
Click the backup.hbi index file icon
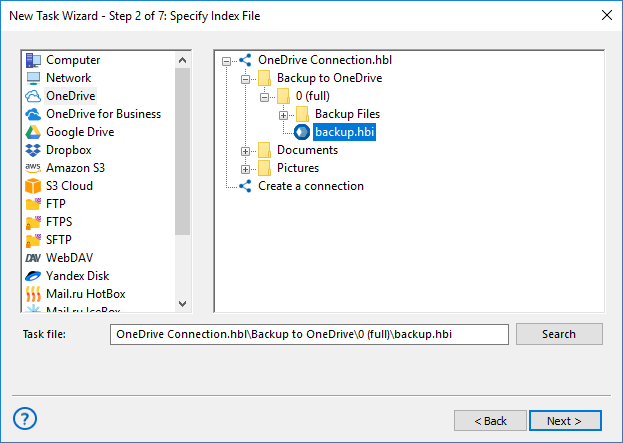coord(302,132)
